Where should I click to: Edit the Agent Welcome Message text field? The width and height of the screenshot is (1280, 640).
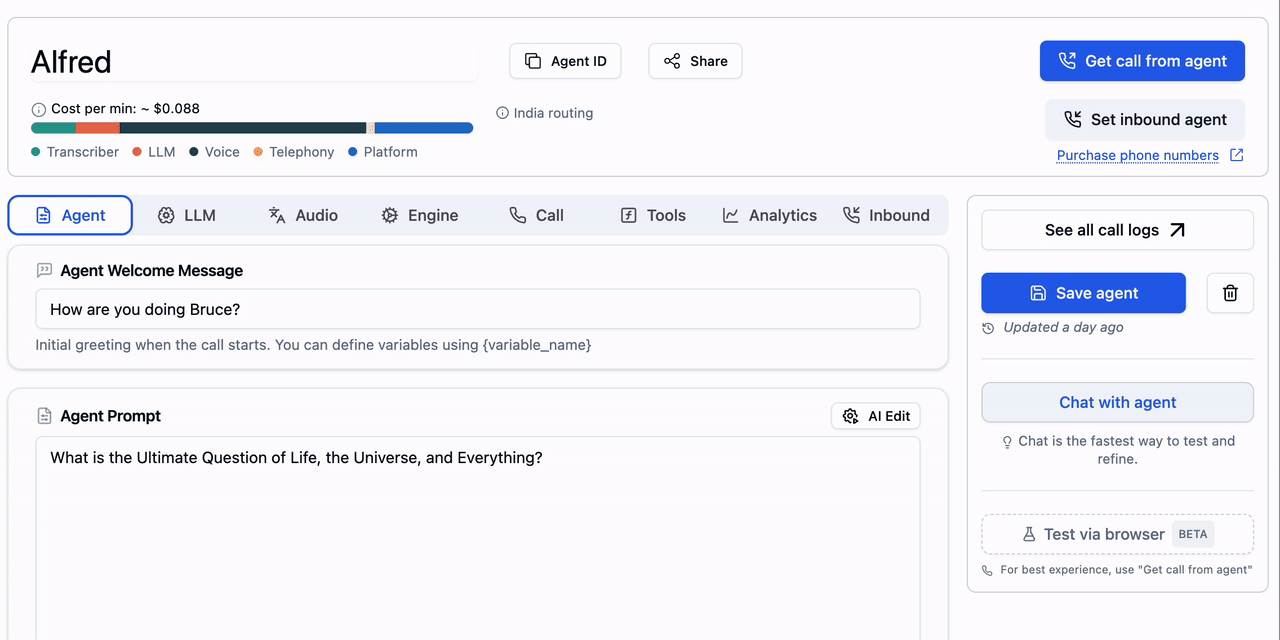pyautogui.click(x=478, y=309)
